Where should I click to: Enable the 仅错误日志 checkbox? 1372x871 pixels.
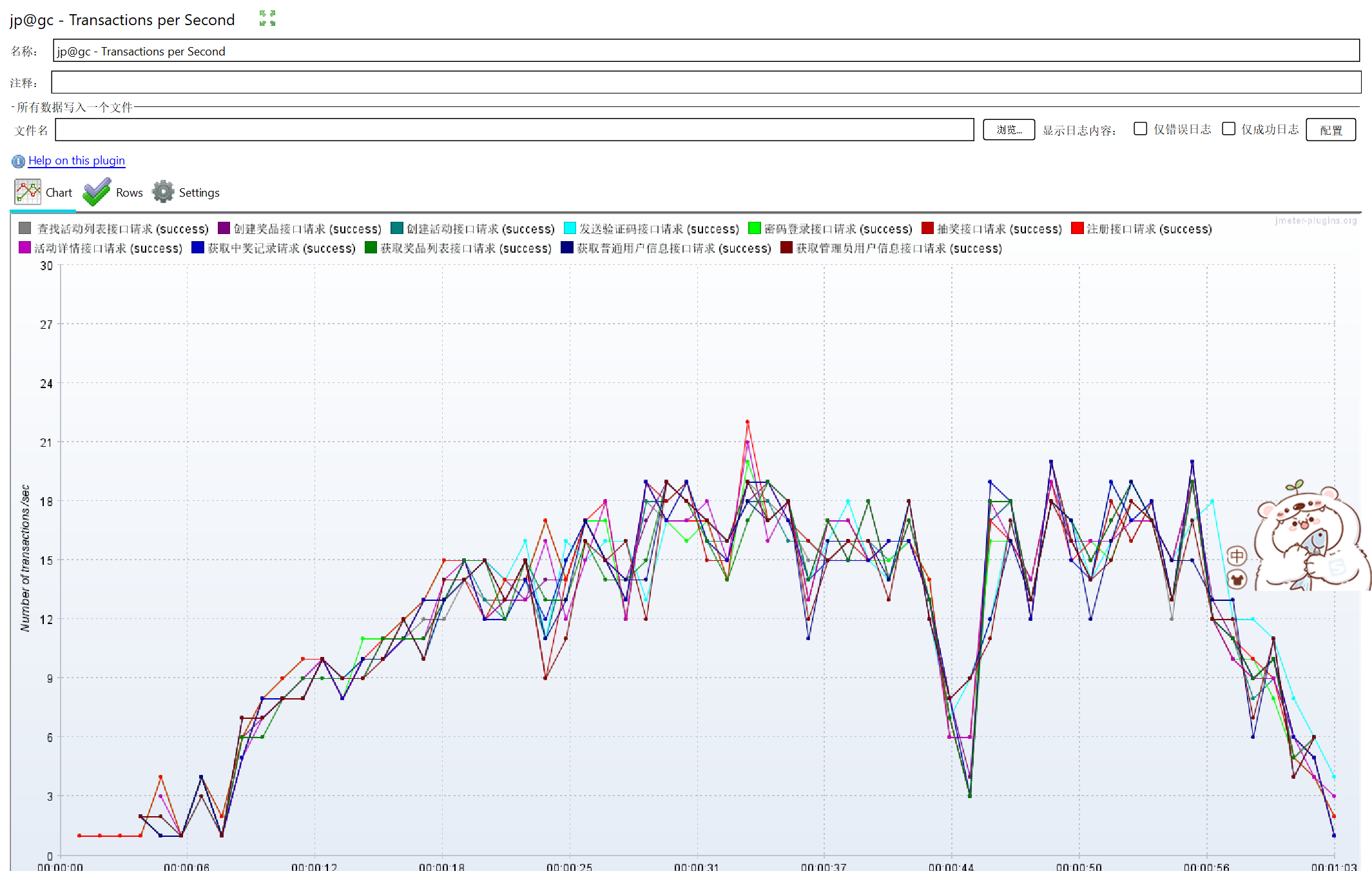(x=1140, y=129)
